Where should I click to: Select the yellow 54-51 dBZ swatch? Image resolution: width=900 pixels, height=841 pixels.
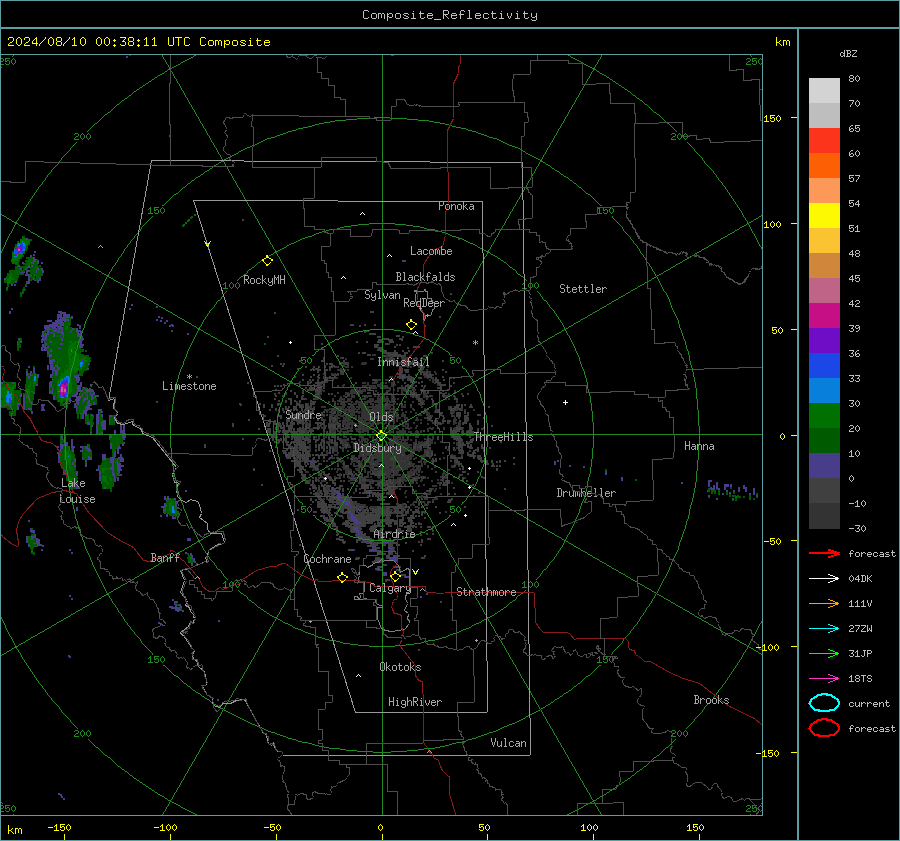824,216
